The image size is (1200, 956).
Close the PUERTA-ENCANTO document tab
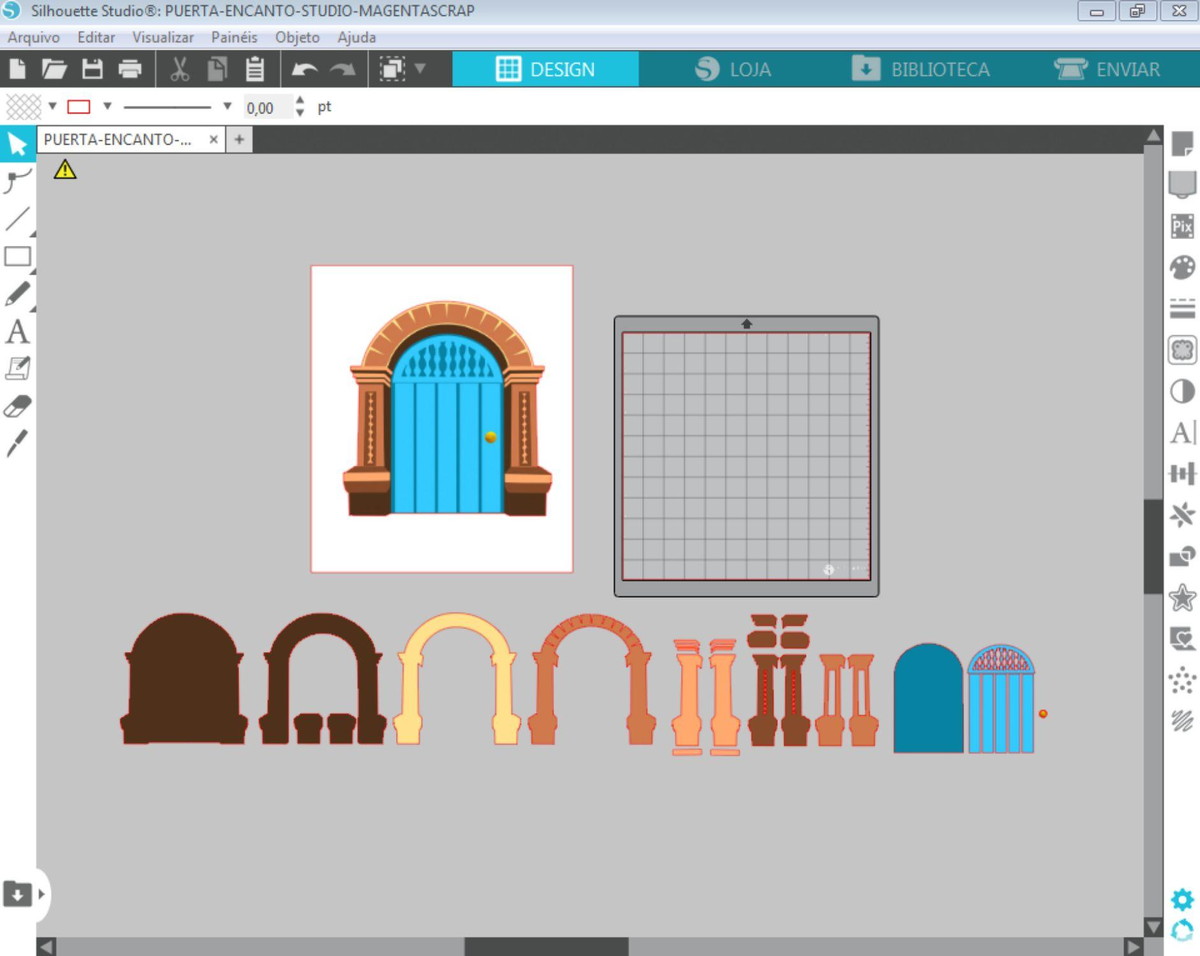point(214,140)
